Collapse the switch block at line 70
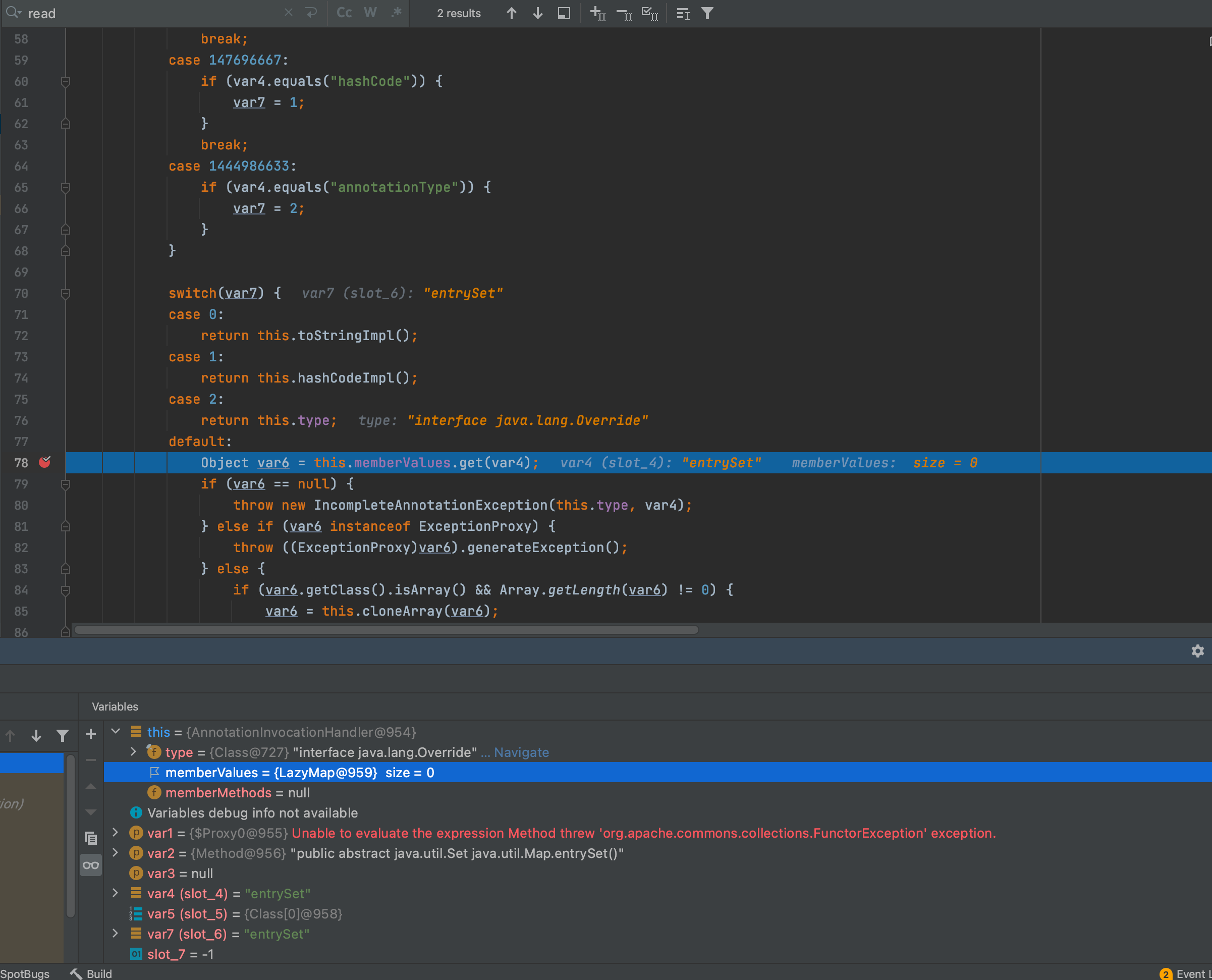 [66, 294]
